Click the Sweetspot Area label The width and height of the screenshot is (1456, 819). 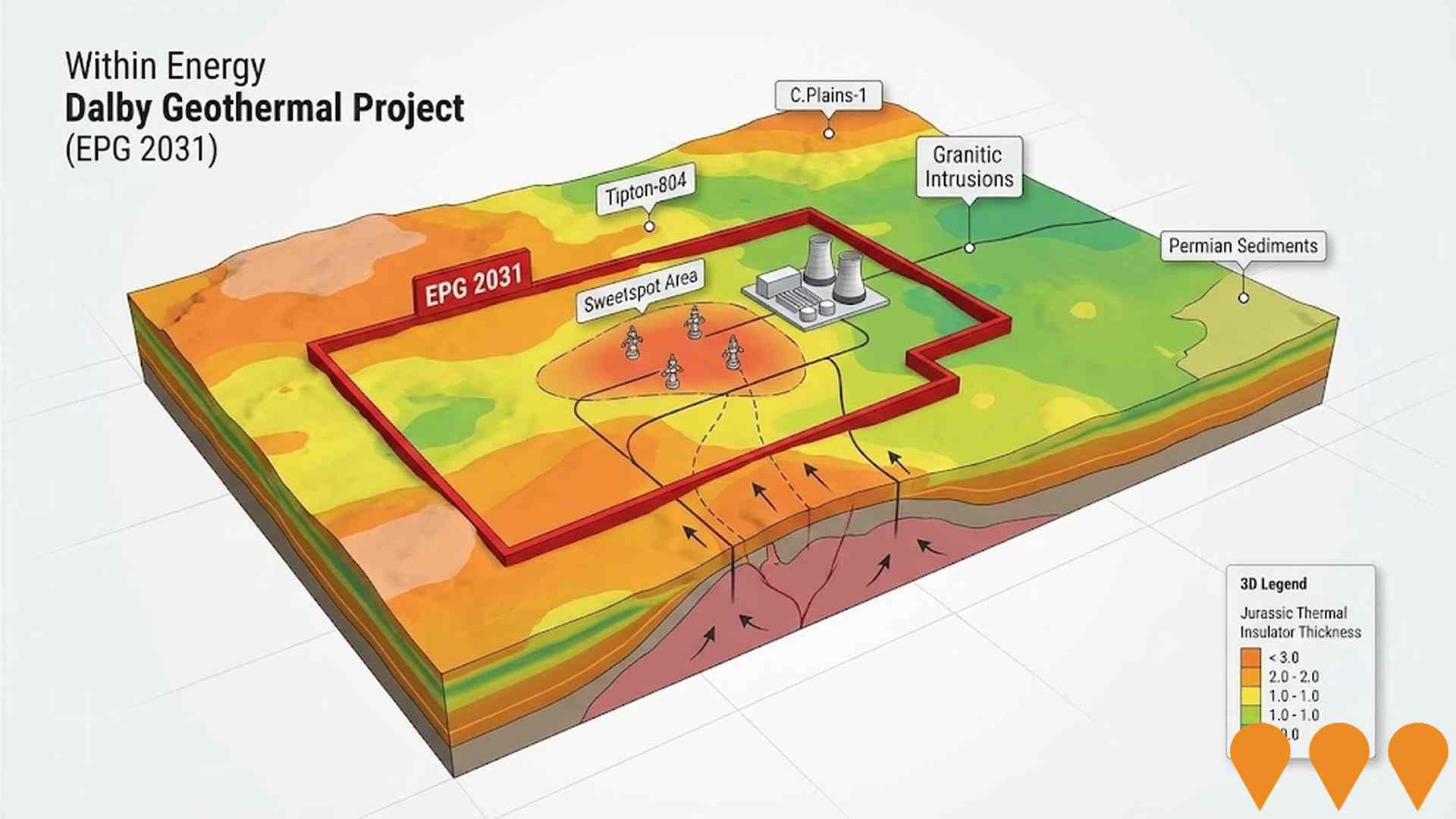point(640,292)
